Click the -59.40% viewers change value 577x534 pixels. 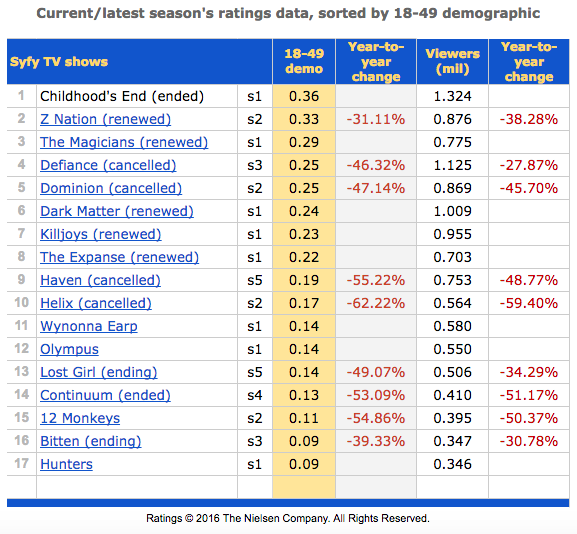click(x=529, y=303)
